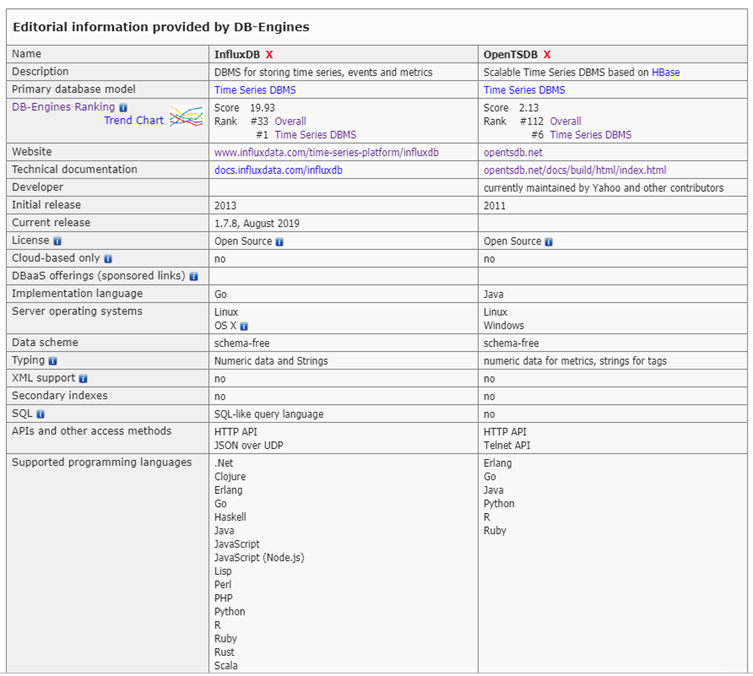Click info icon after OpenTSDB Open Source

click(548, 242)
